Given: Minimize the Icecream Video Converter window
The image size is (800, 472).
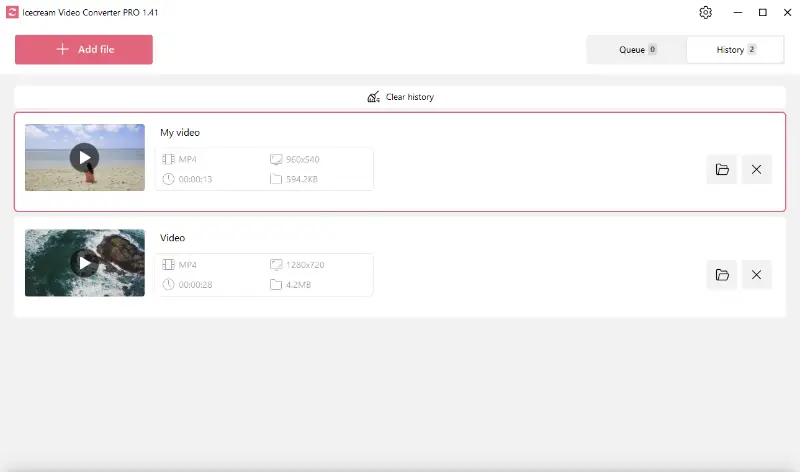Looking at the screenshot, I should [x=738, y=12].
